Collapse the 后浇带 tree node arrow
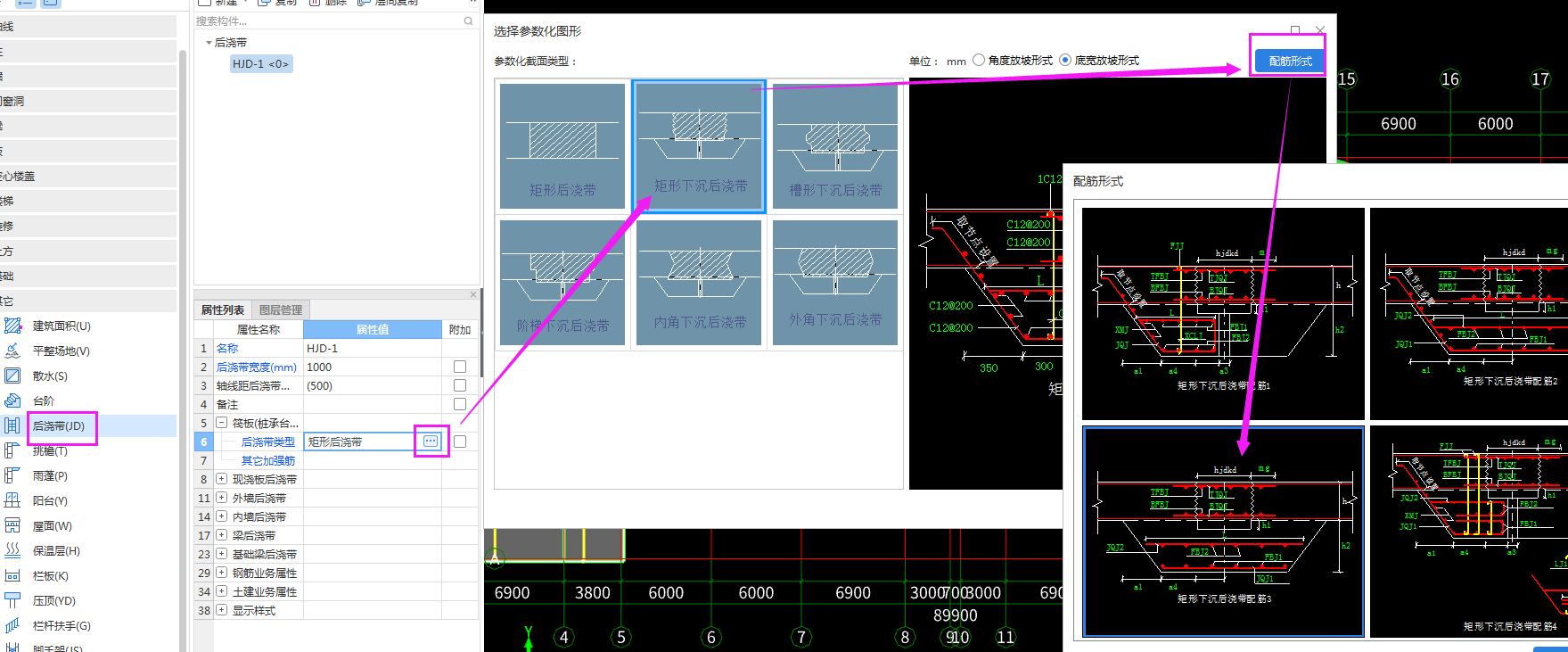Image resolution: width=1568 pixels, height=652 pixels. coord(209,43)
